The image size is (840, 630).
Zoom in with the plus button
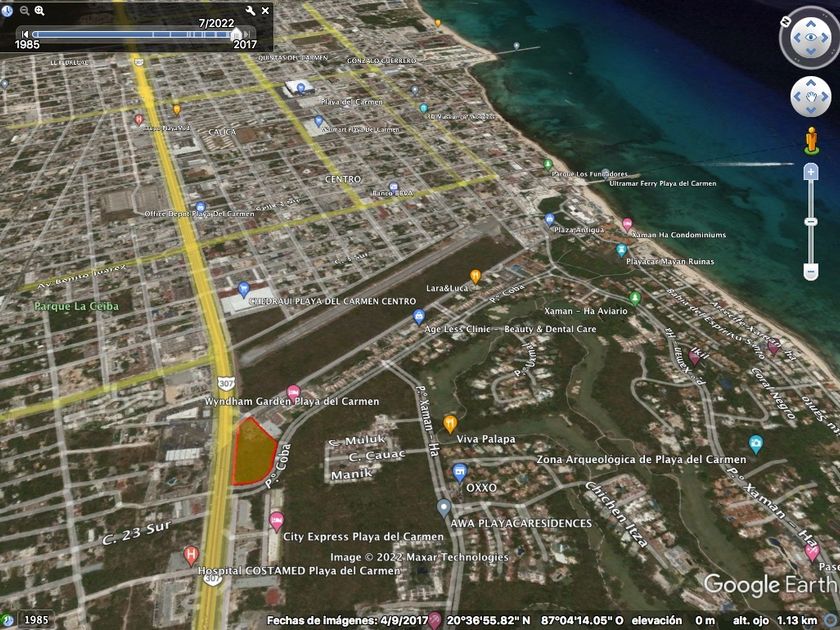pyautogui.click(x=811, y=172)
